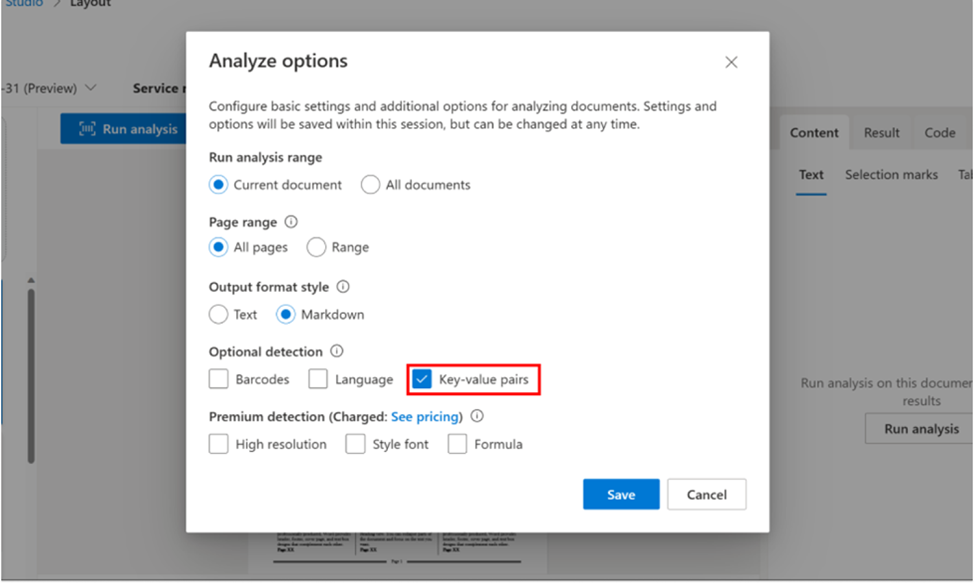Enable the Language detection checkbox
The image size is (974, 583).
(x=318, y=380)
